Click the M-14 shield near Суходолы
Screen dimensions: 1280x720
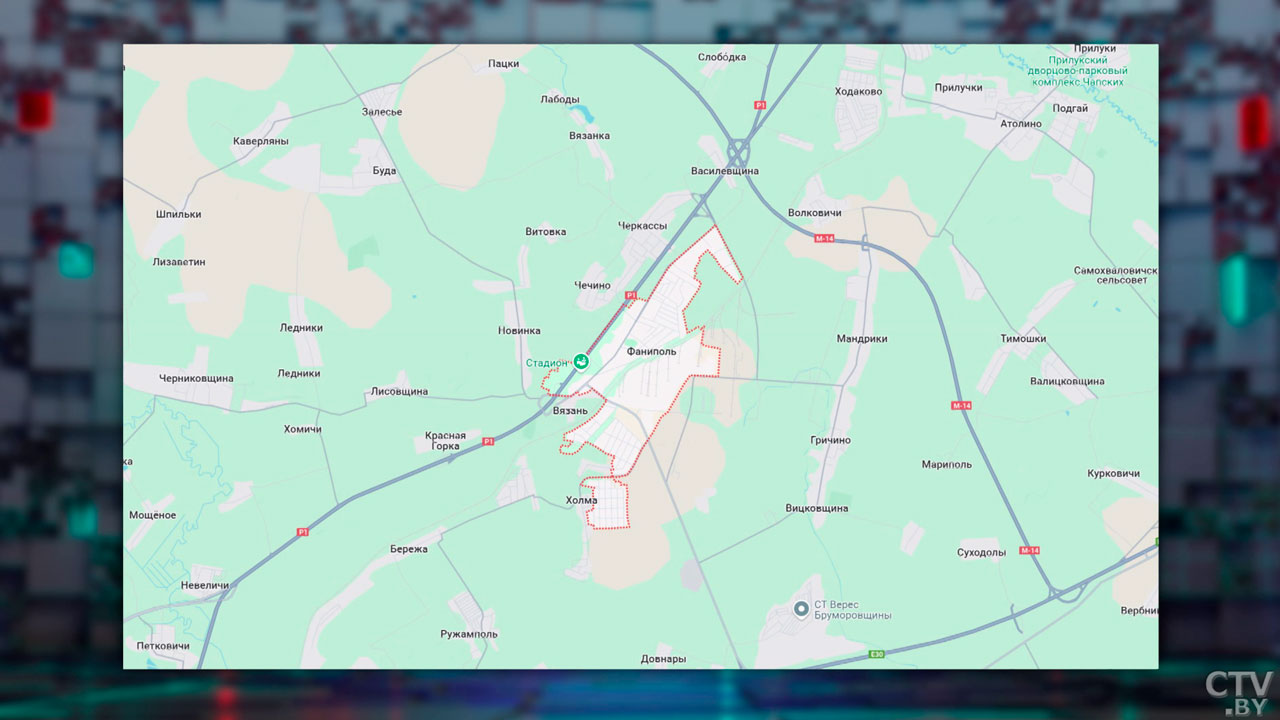pos(1029,551)
